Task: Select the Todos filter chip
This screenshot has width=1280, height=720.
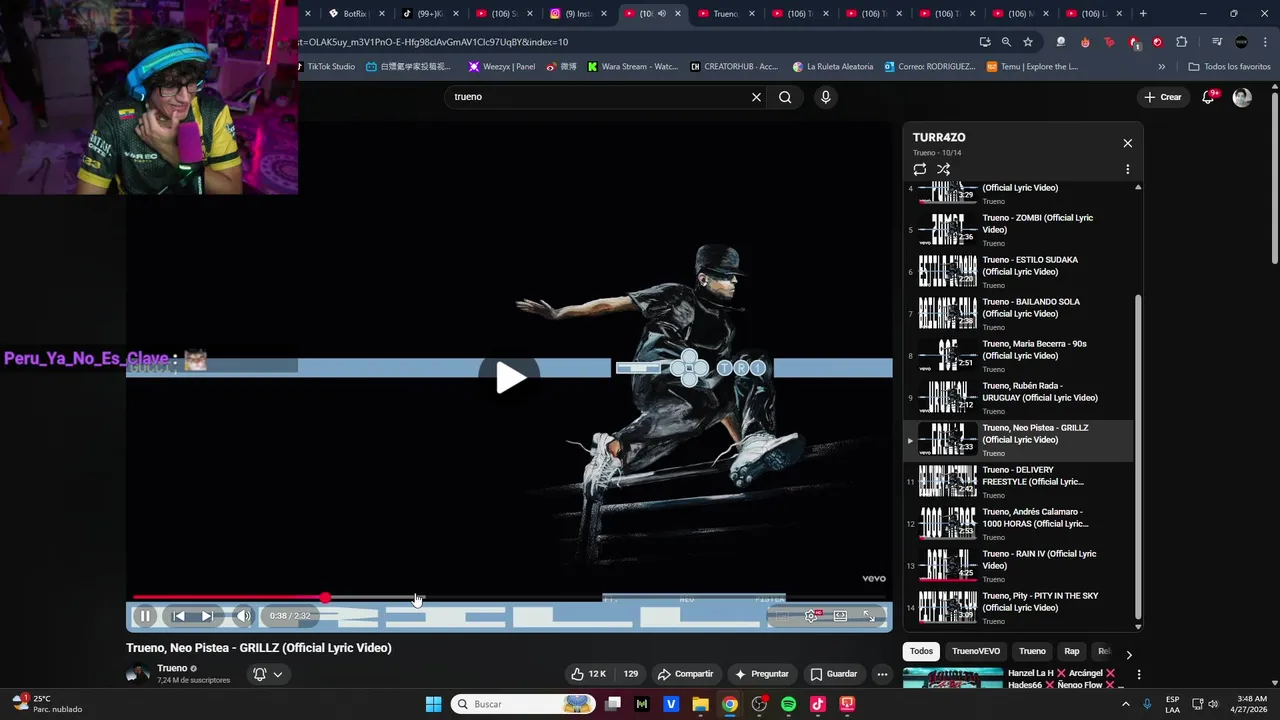Action: click(x=921, y=651)
